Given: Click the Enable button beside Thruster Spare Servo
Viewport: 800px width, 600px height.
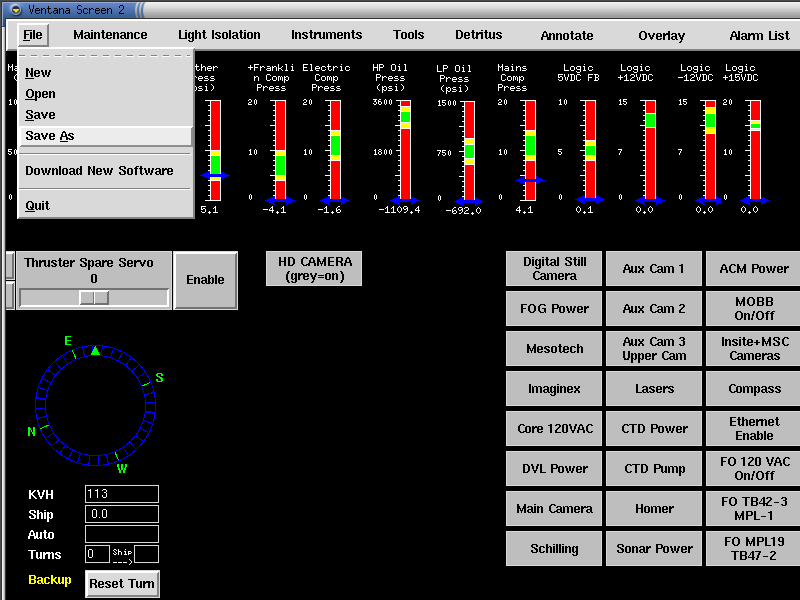Looking at the screenshot, I should tap(205, 280).
